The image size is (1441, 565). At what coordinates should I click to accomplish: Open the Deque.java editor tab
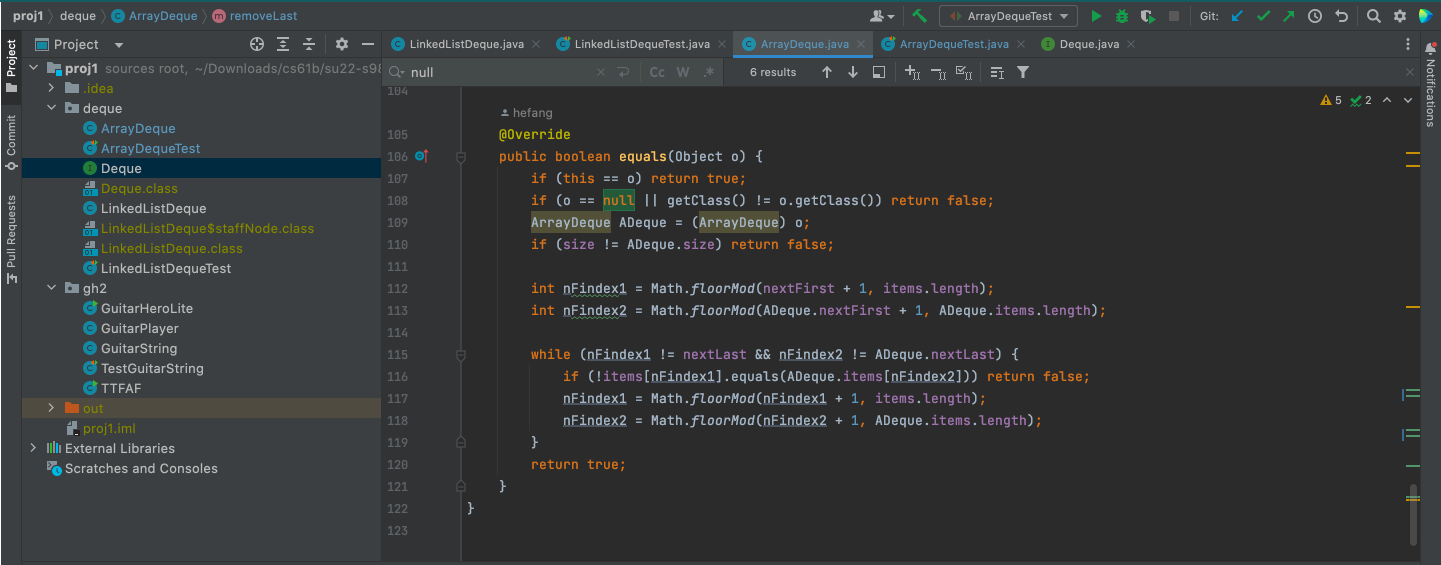point(1088,44)
